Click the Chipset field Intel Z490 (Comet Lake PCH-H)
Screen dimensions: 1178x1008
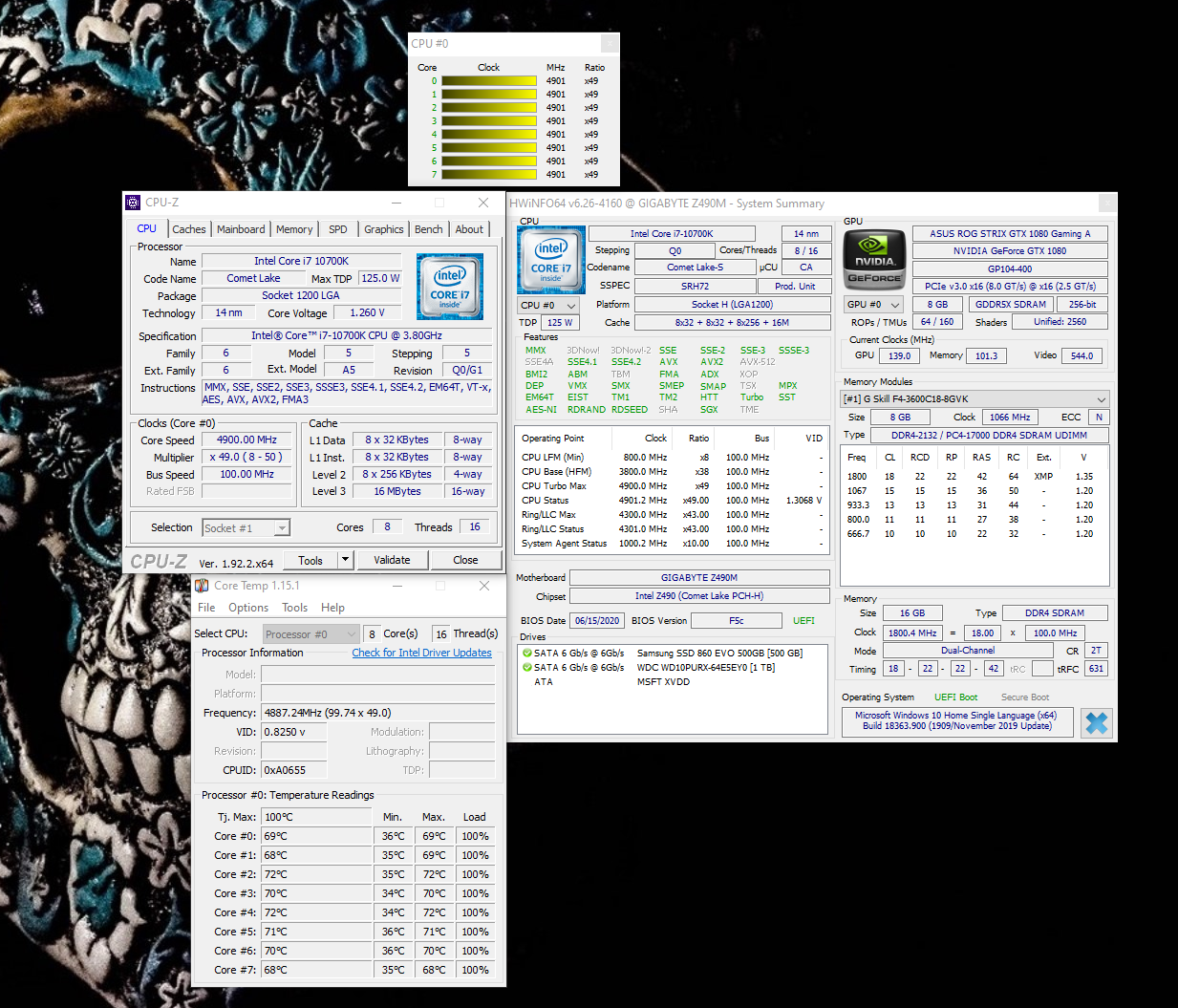click(x=699, y=596)
